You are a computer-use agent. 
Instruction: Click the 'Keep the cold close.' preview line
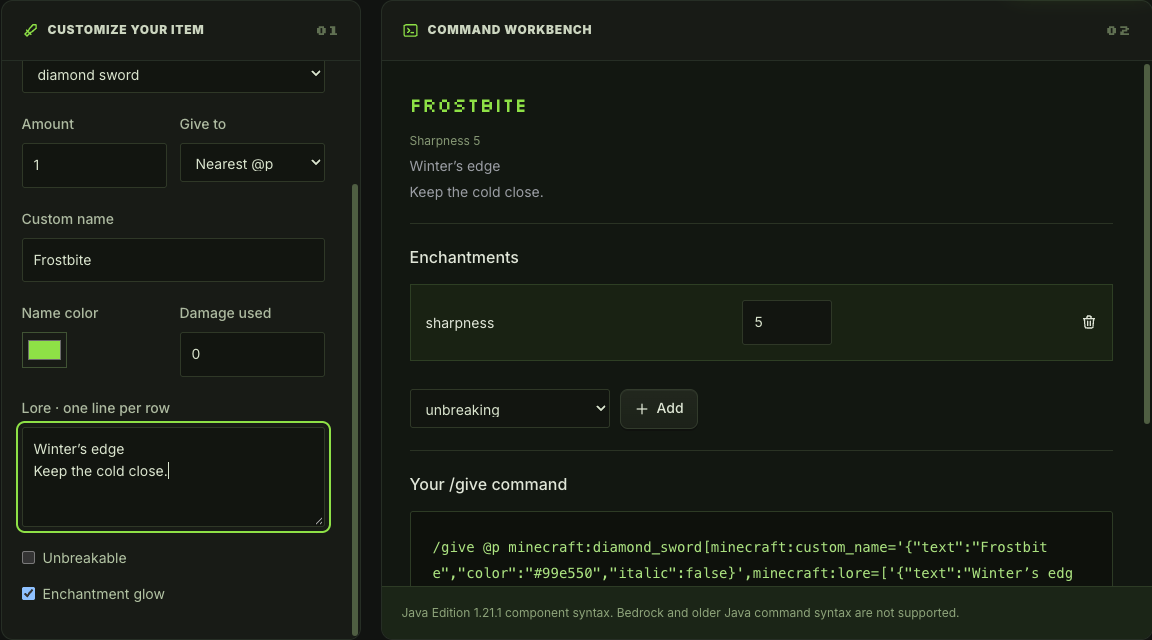coord(476,192)
